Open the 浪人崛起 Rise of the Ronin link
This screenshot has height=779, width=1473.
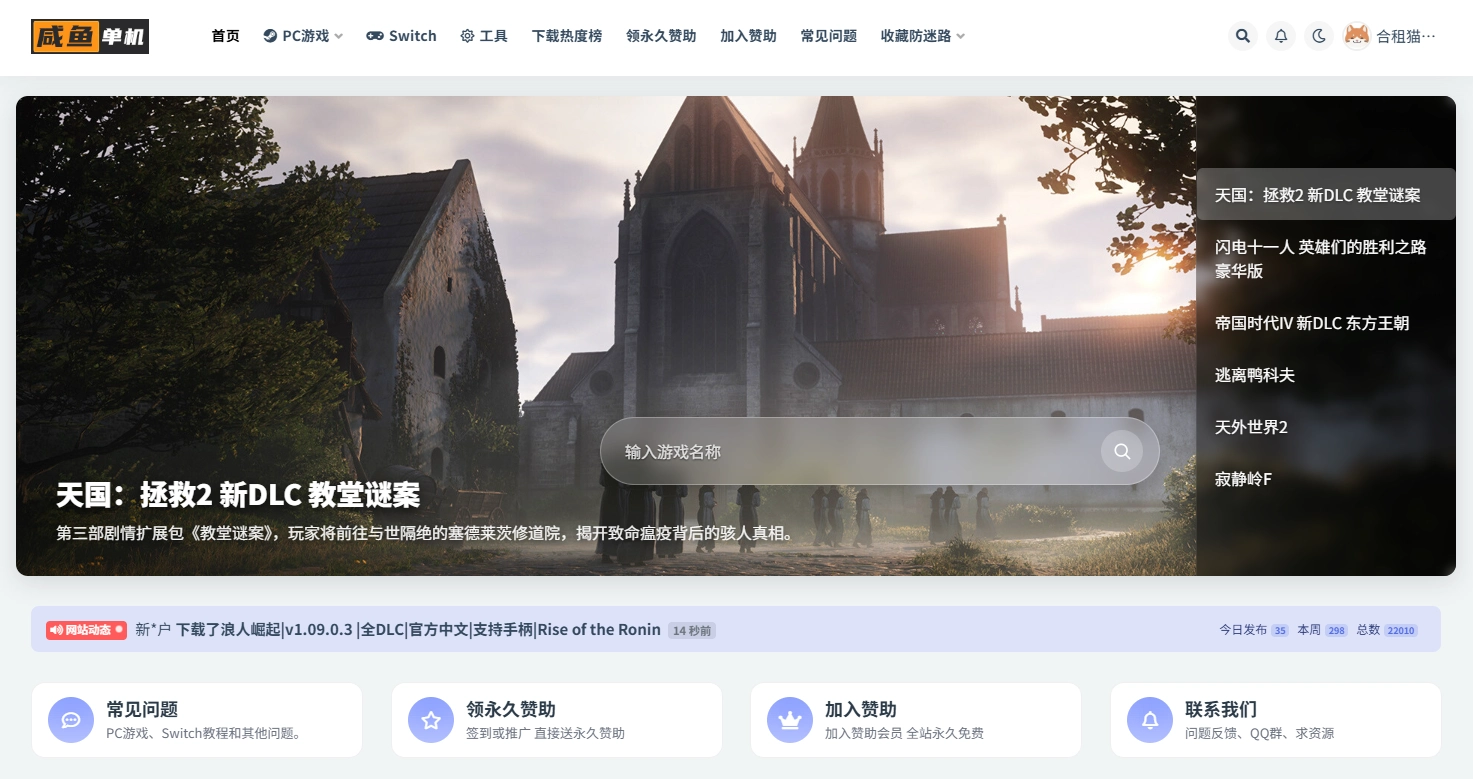pos(417,630)
